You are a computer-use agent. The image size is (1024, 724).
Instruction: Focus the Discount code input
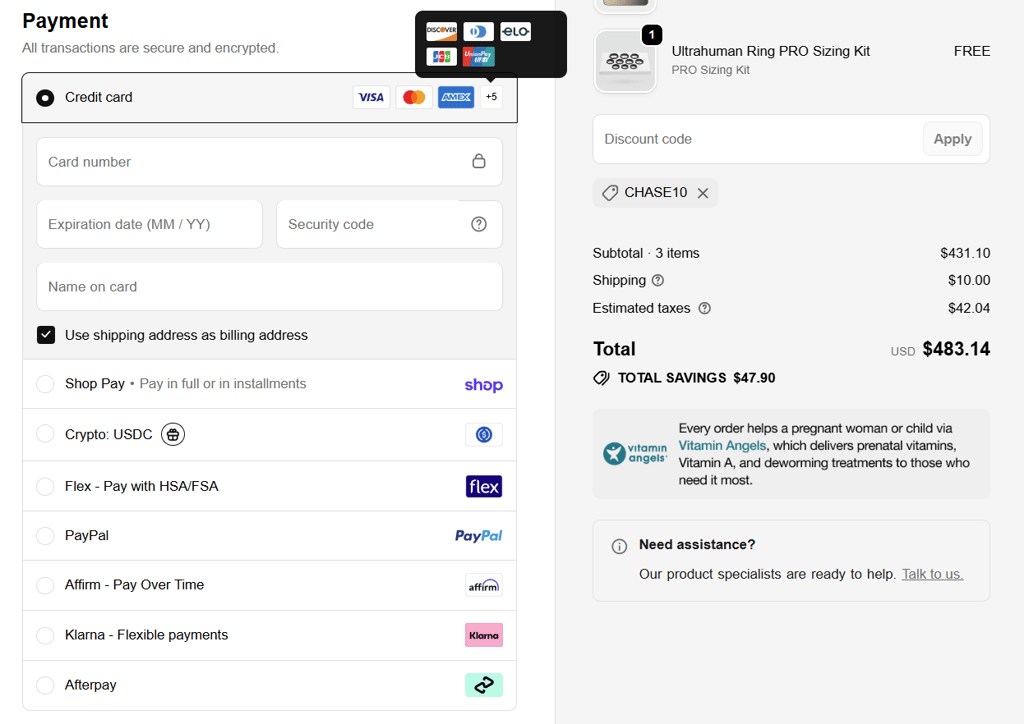[758, 139]
